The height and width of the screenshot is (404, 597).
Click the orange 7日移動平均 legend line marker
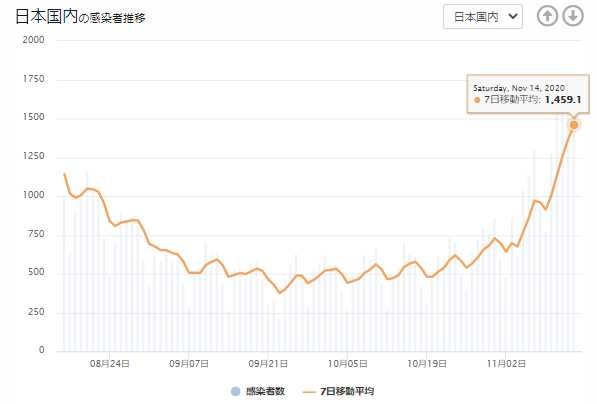click(309, 391)
